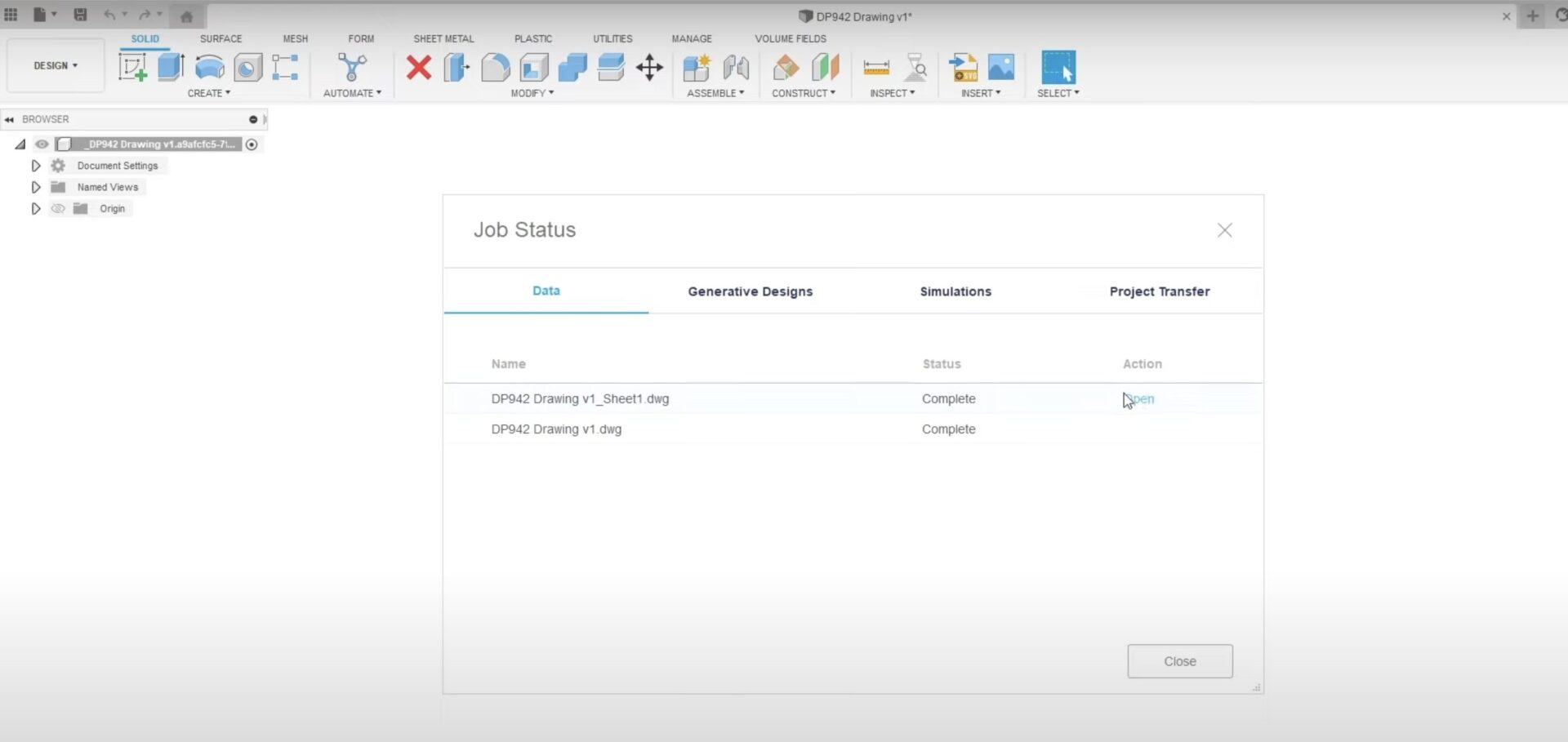The image size is (1568, 742).
Task: Open the Assemble dropdown menu
Action: pyautogui.click(x=715, y=93)
